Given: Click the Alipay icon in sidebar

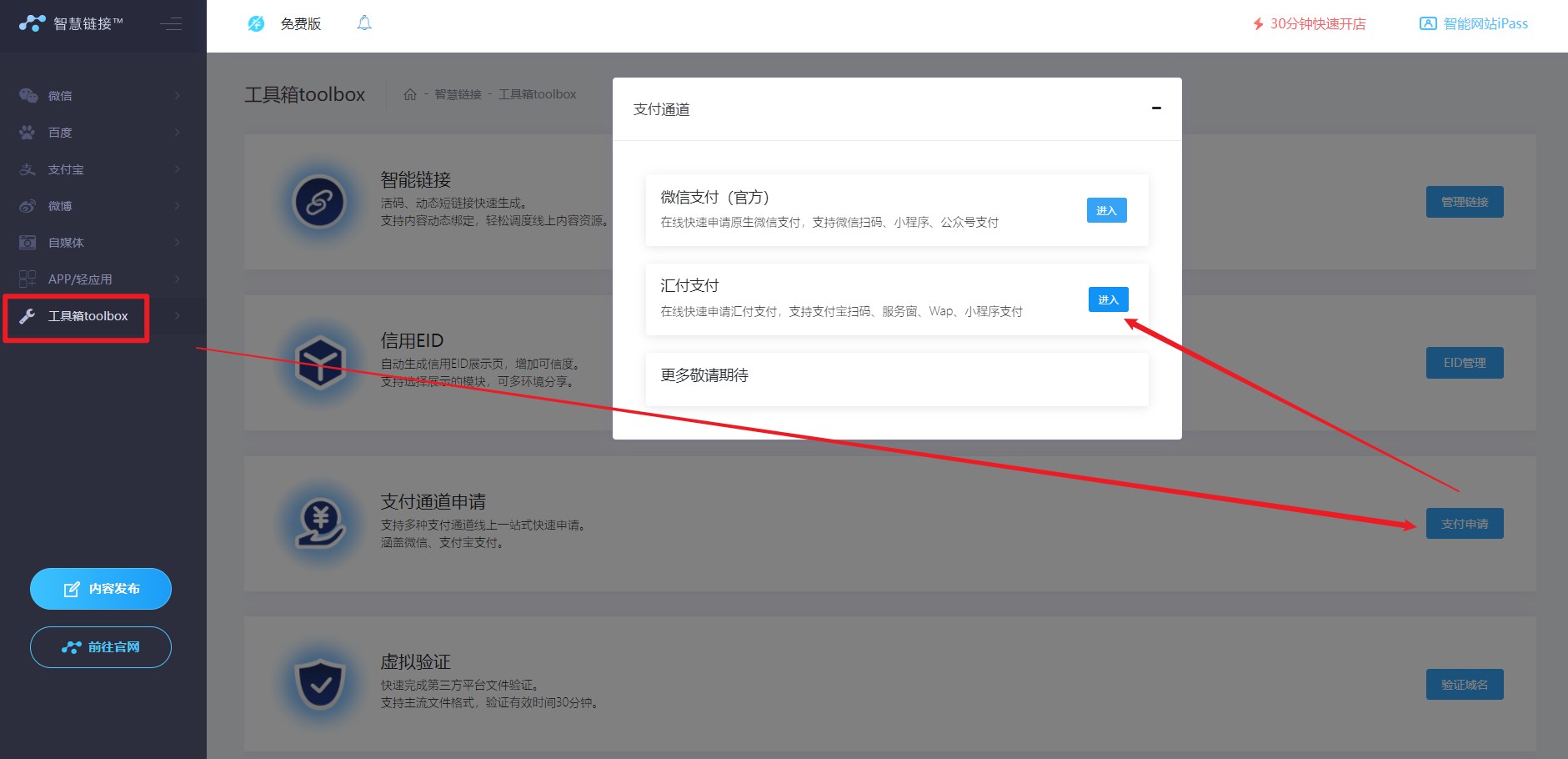Looking at the screenshot, I should [x=28, y=168].
